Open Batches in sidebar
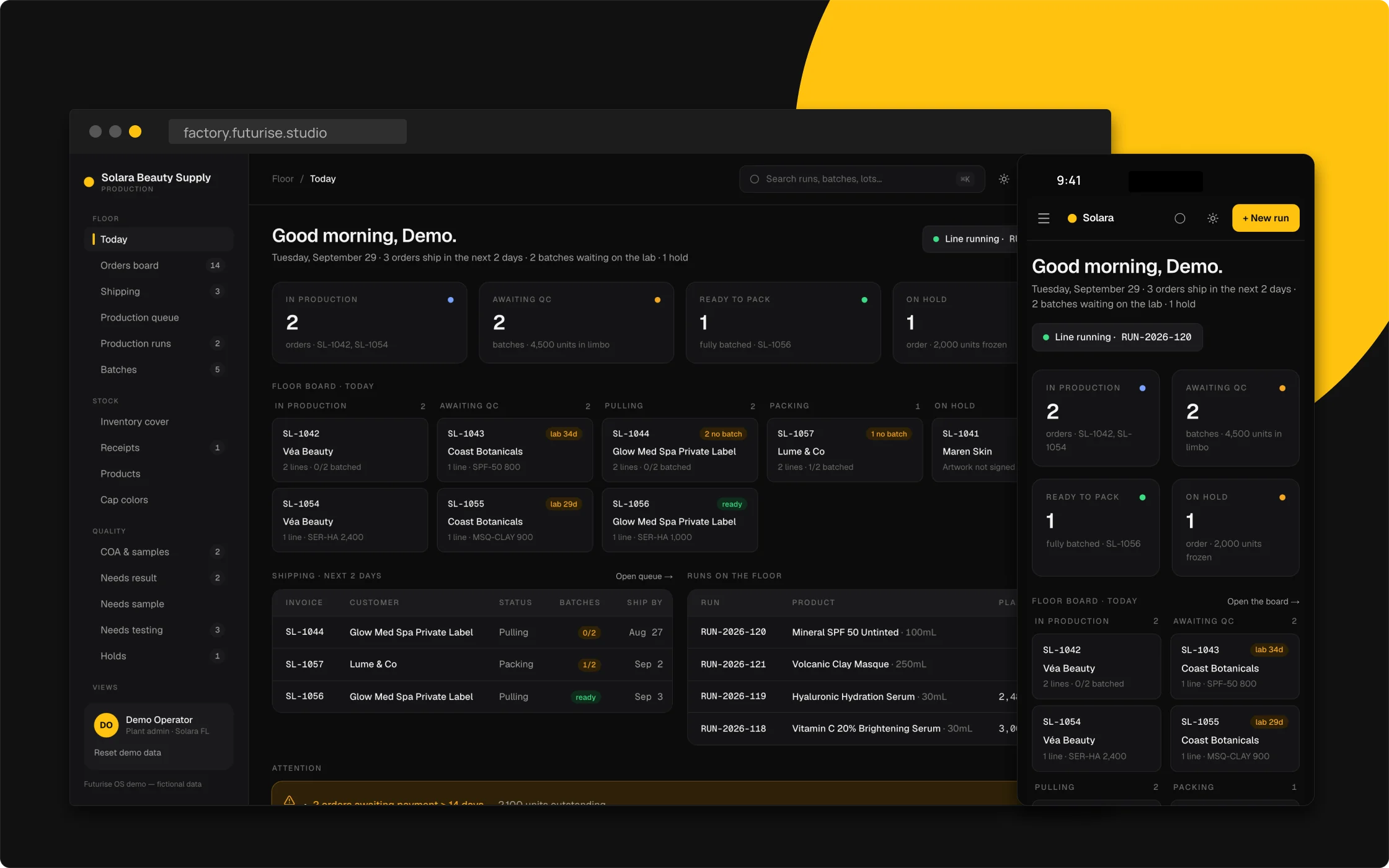 159,370
